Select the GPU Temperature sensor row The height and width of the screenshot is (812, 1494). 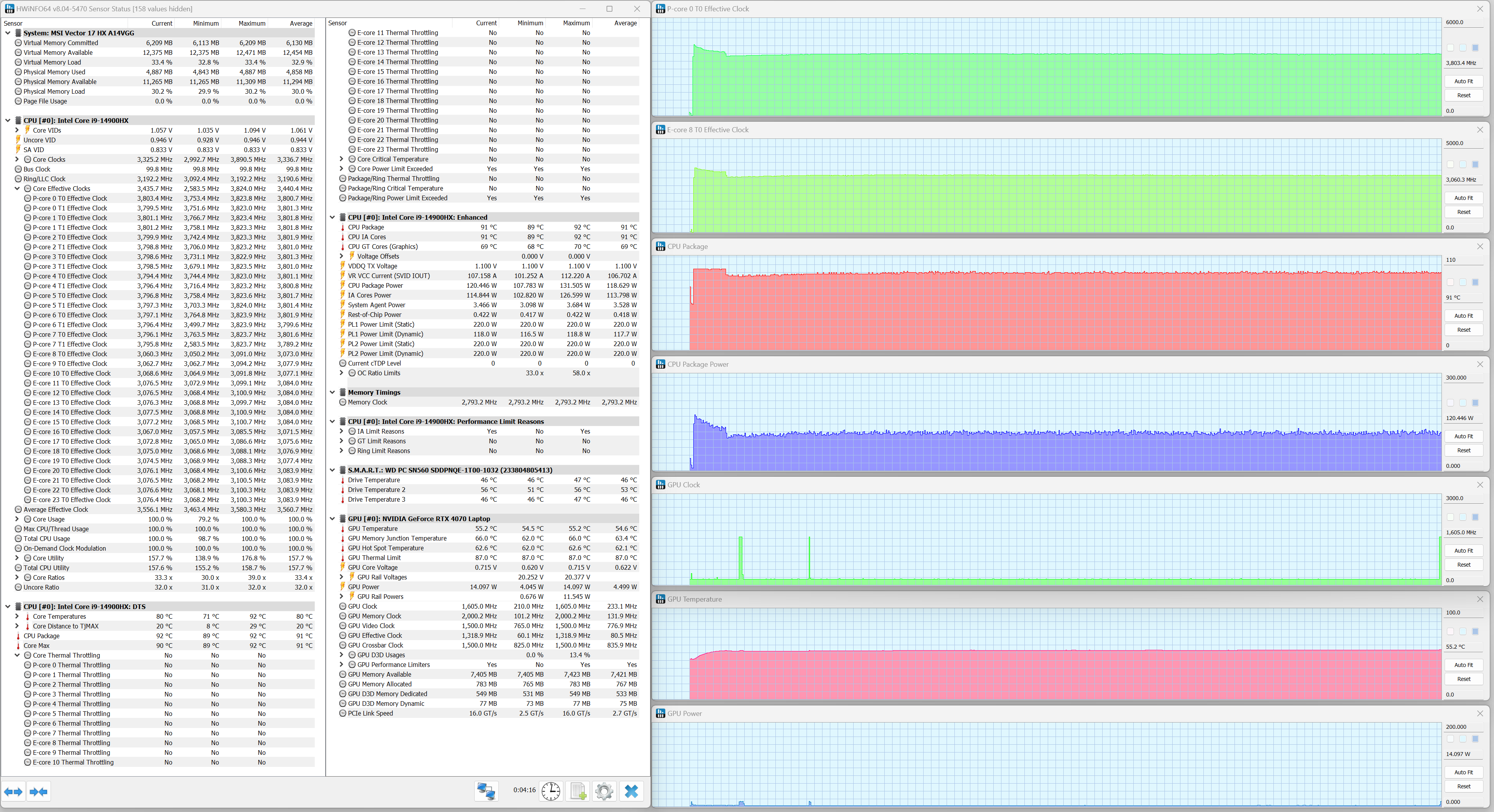(x=372, y=528)
